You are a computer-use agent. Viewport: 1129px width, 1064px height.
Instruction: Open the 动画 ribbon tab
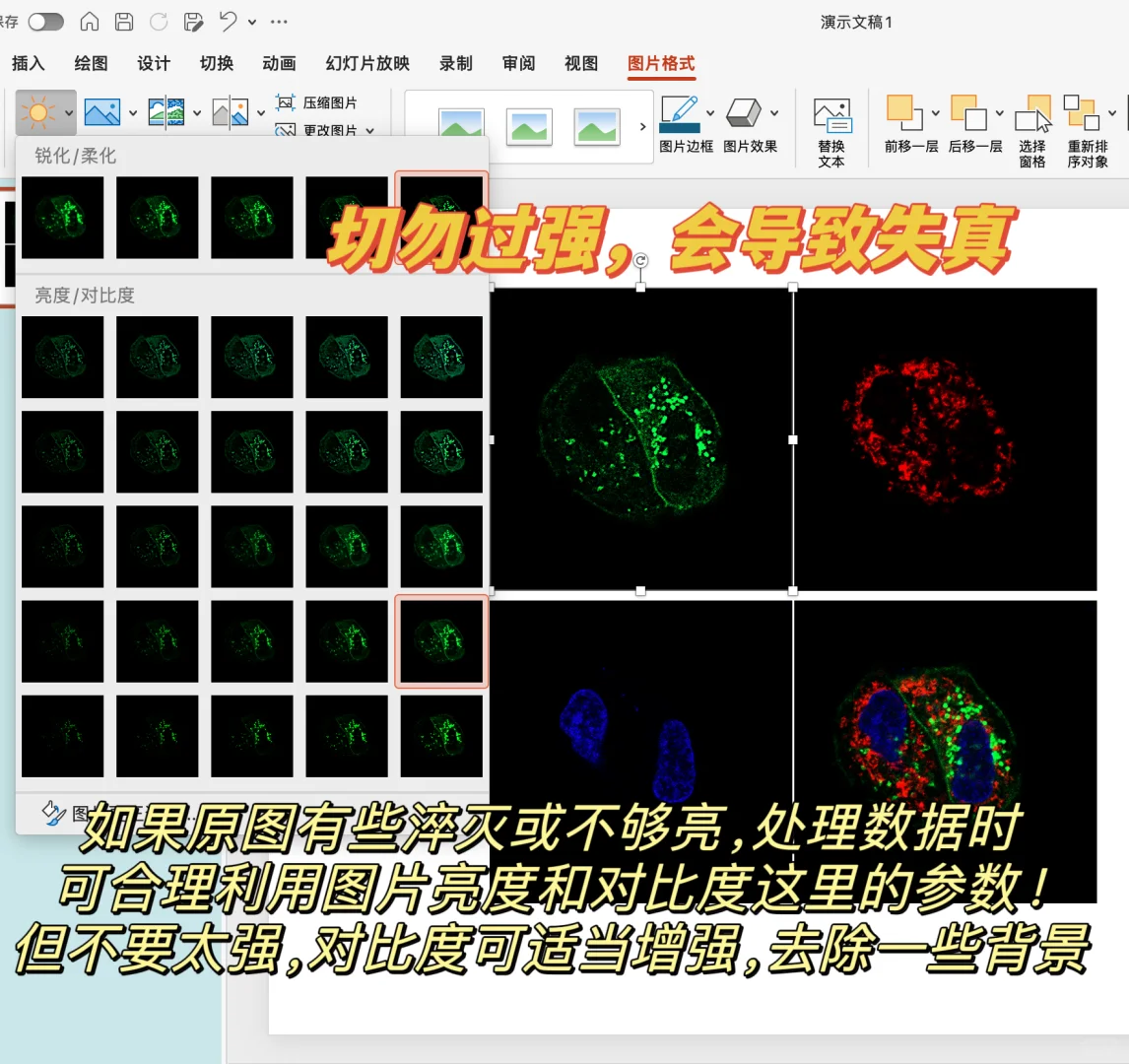pos(280,63)
